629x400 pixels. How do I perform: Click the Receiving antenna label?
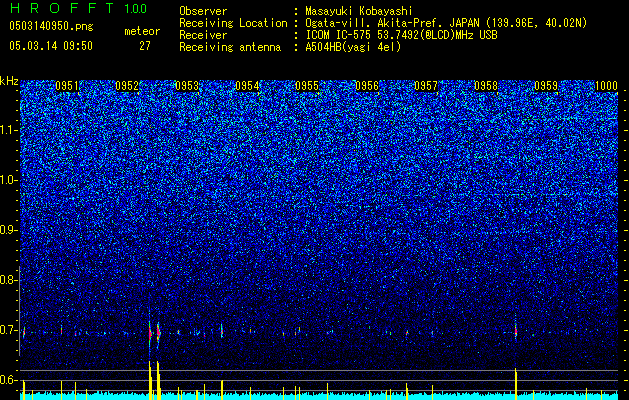click(x=230, y=47)
